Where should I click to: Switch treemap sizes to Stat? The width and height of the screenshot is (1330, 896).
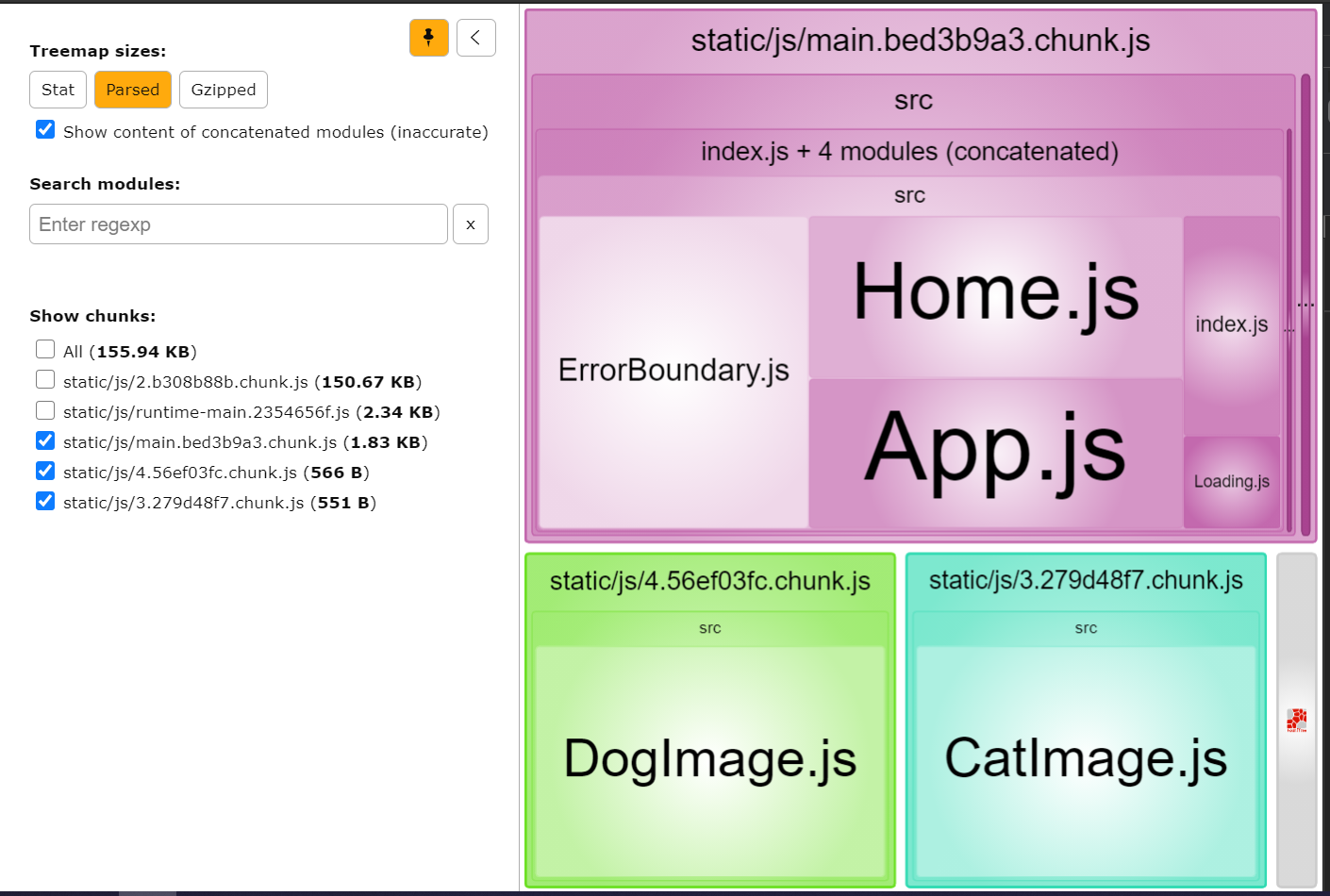[58, 90]
